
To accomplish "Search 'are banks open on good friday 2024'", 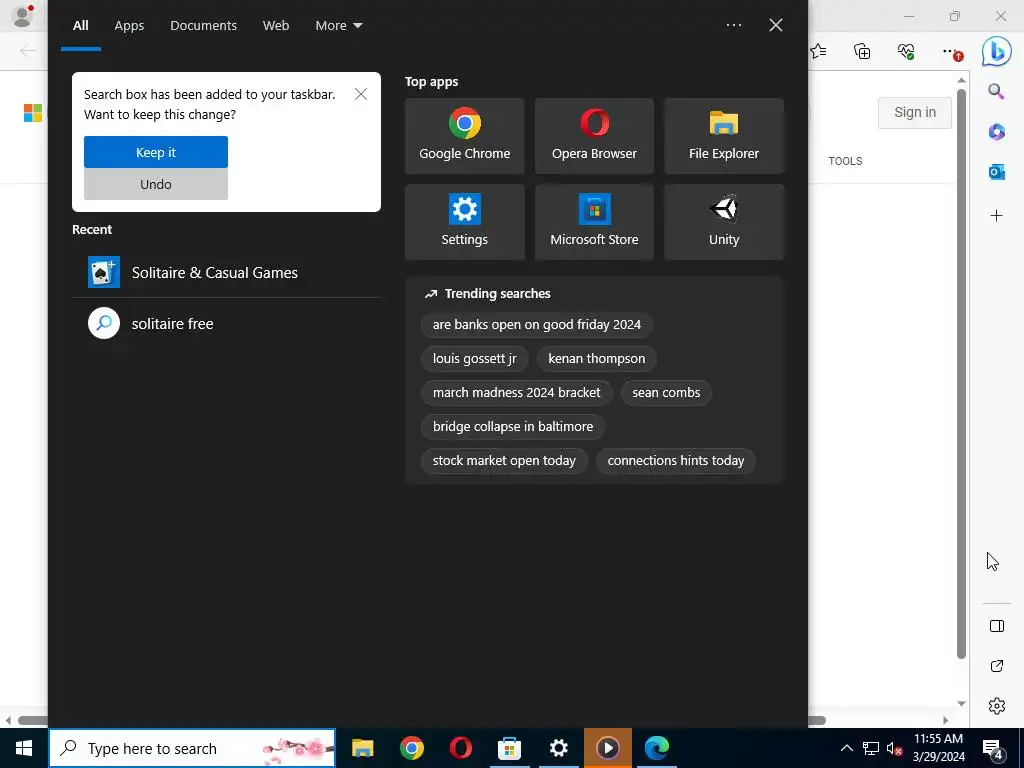I will click(536, 325).
